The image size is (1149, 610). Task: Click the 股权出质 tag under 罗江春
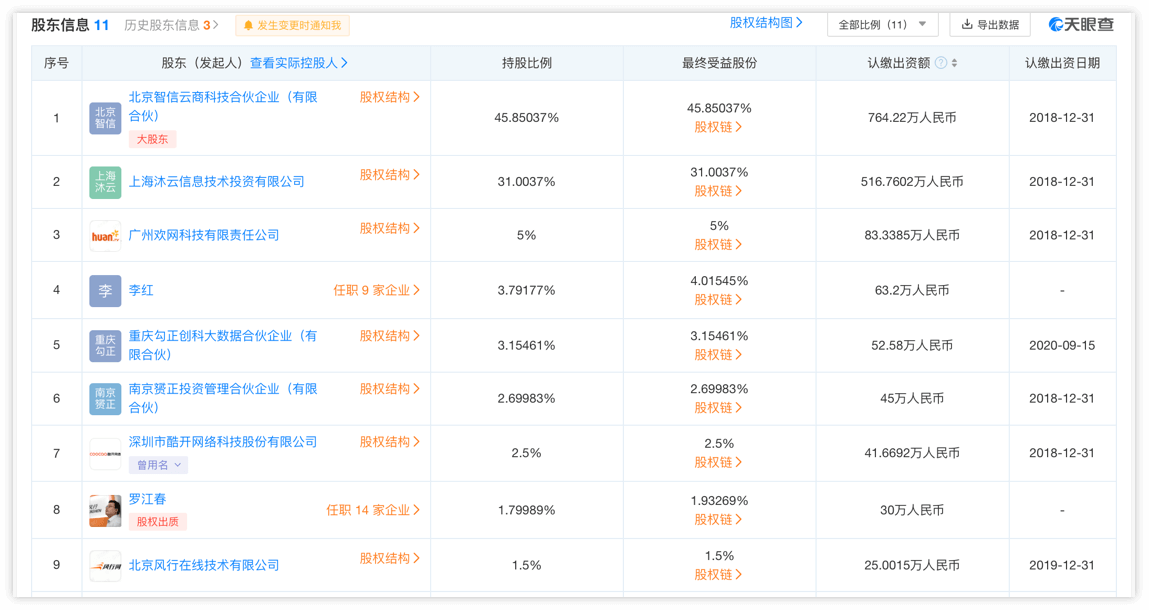click(158, 522)
